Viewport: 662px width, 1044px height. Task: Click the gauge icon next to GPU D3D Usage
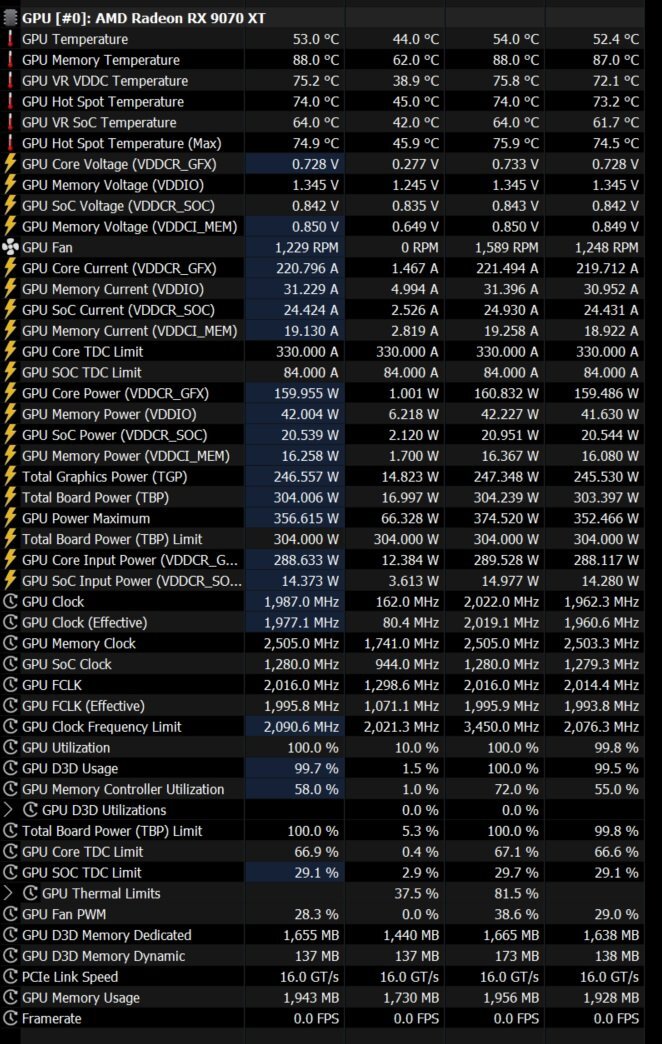[10, 768]
